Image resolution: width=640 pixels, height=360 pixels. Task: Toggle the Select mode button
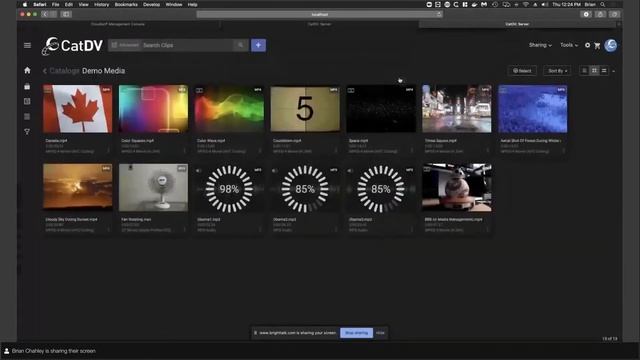click(522, 71)
